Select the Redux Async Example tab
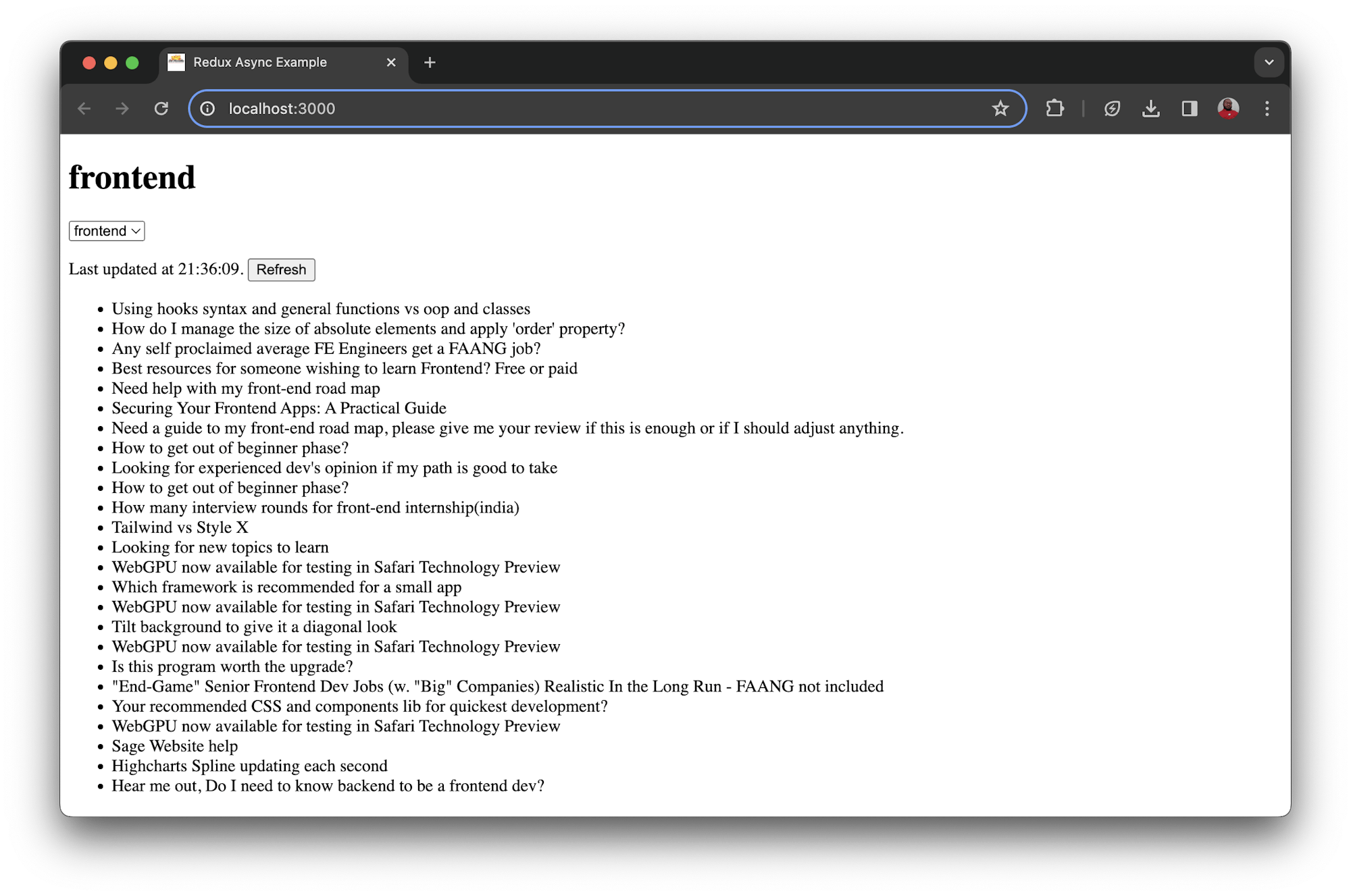This screenshot has width=1351, height=896. (x=260, y=62)
